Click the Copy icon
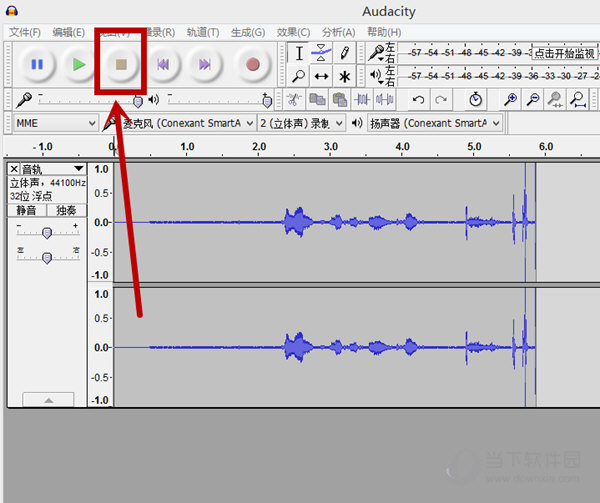Image resolution: width=600 pixels, height=503 pixels. [317, 100]
